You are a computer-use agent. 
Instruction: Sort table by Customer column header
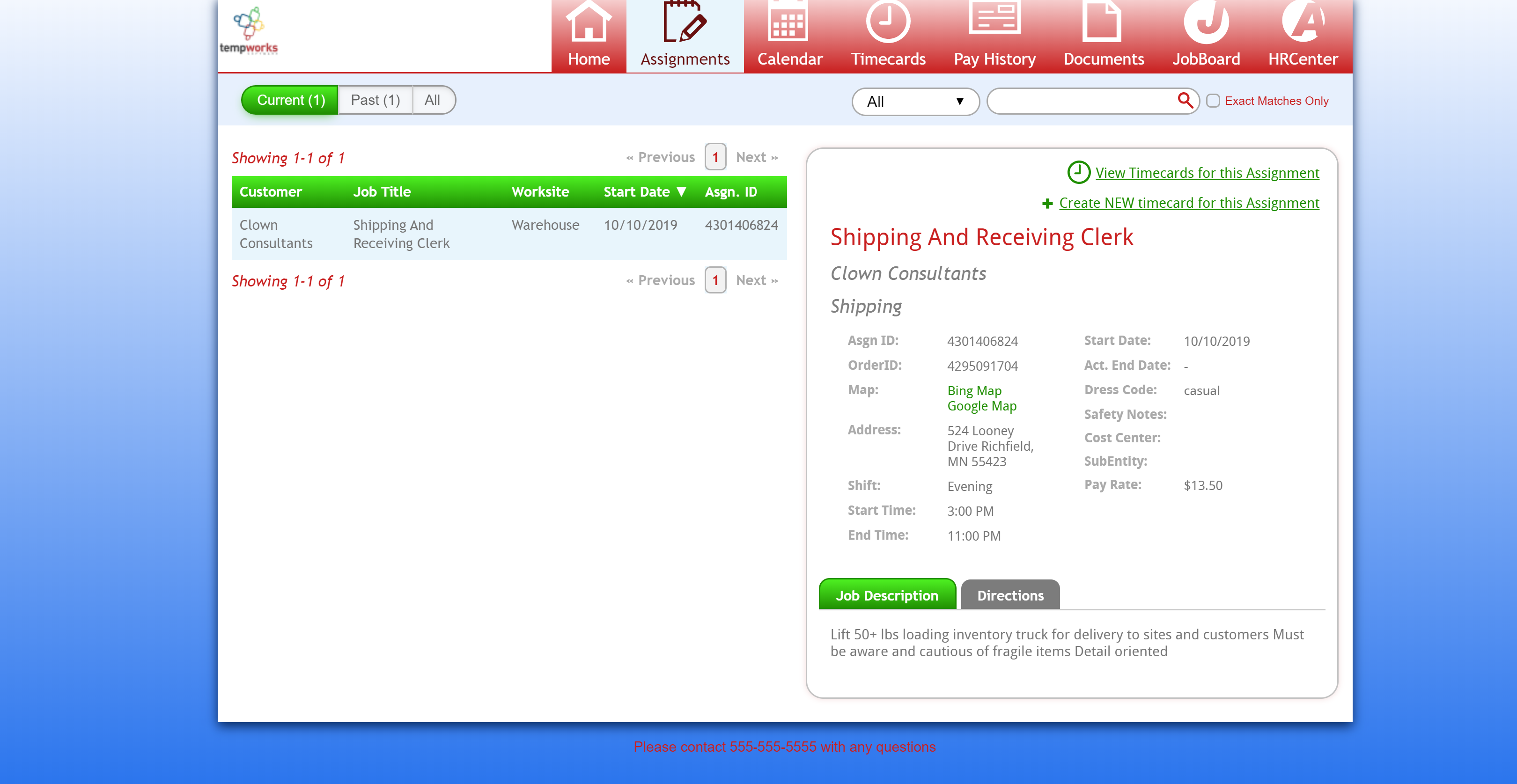pos(270,192)
